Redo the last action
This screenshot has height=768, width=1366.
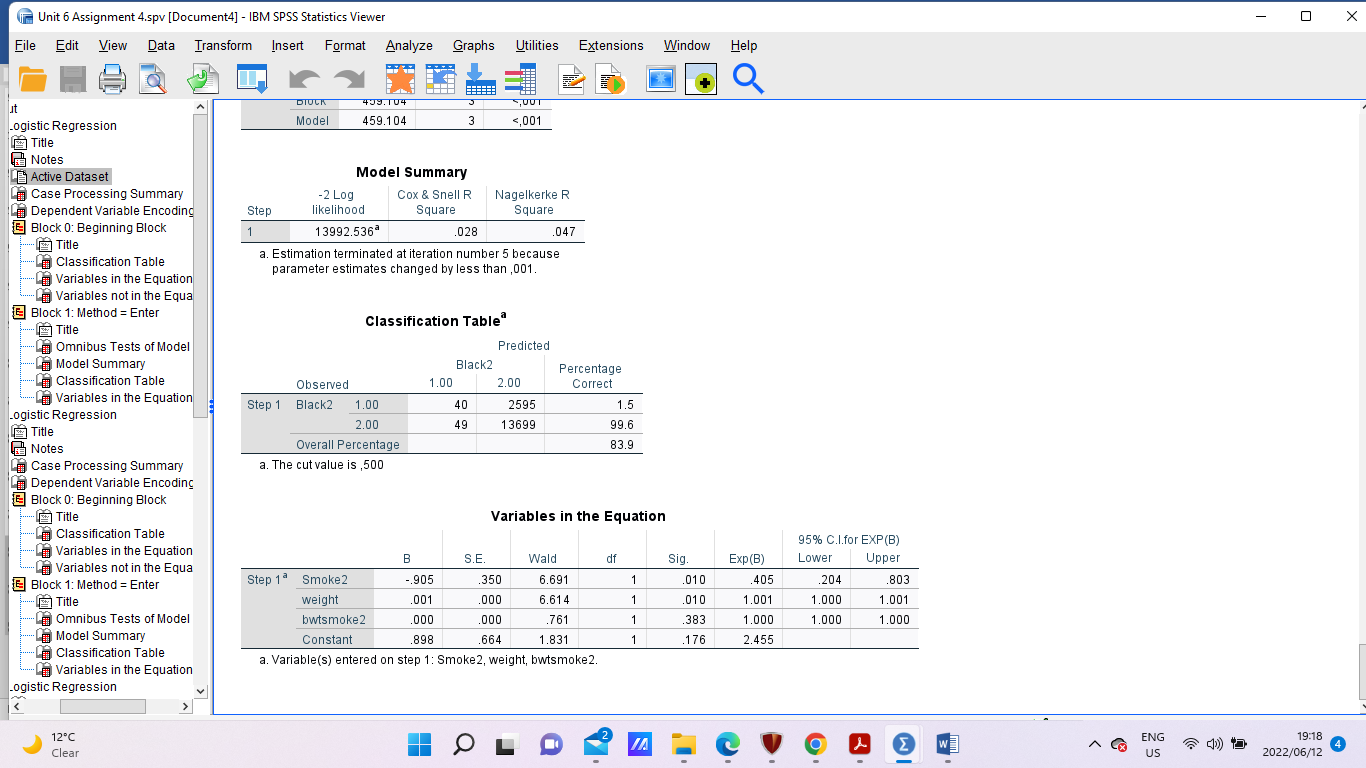click(x=349, y=79)
